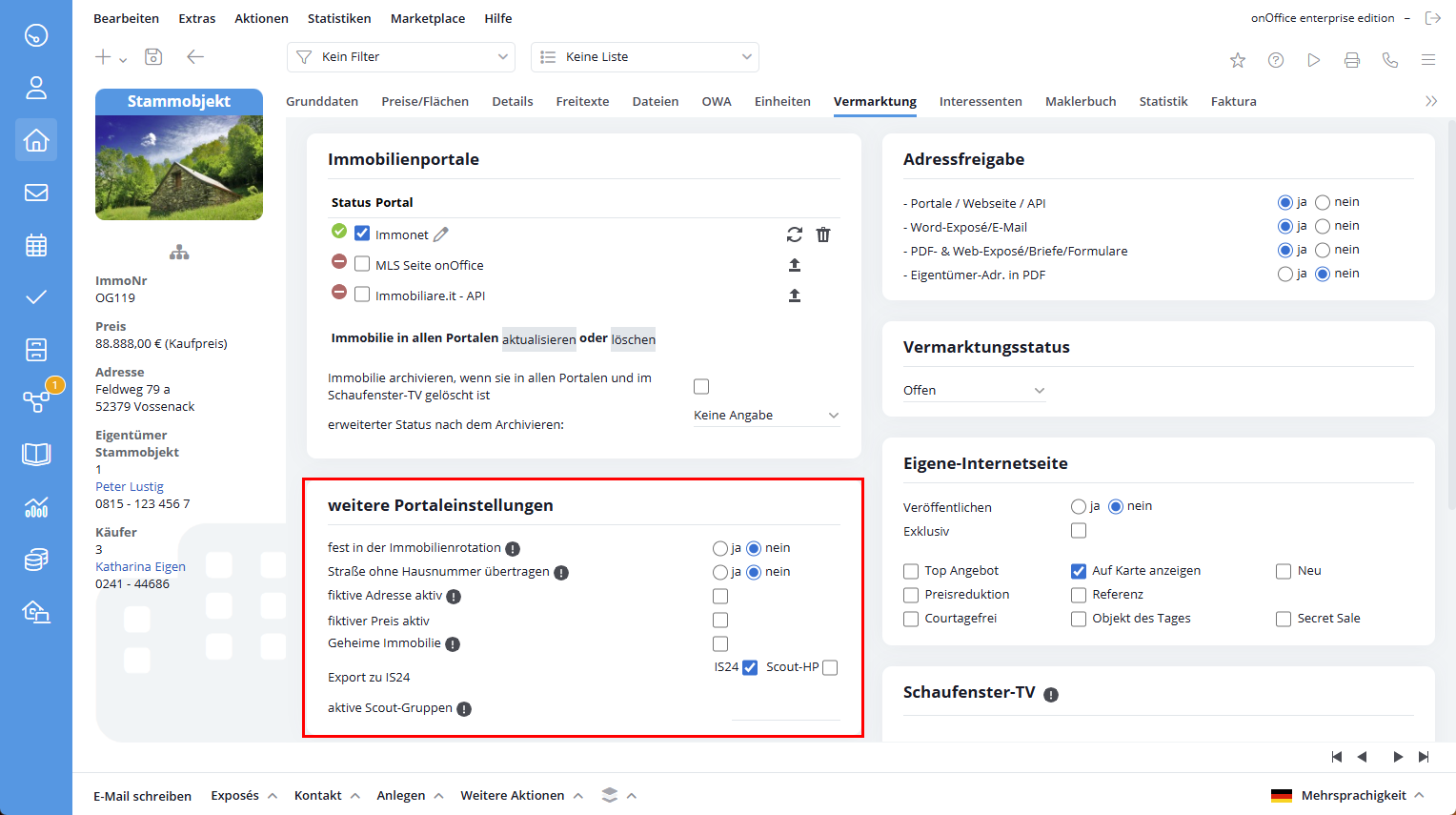Screen dimensions: 1456x815
Task: Click the print icon in toolbar
Action: (1352, 60)
